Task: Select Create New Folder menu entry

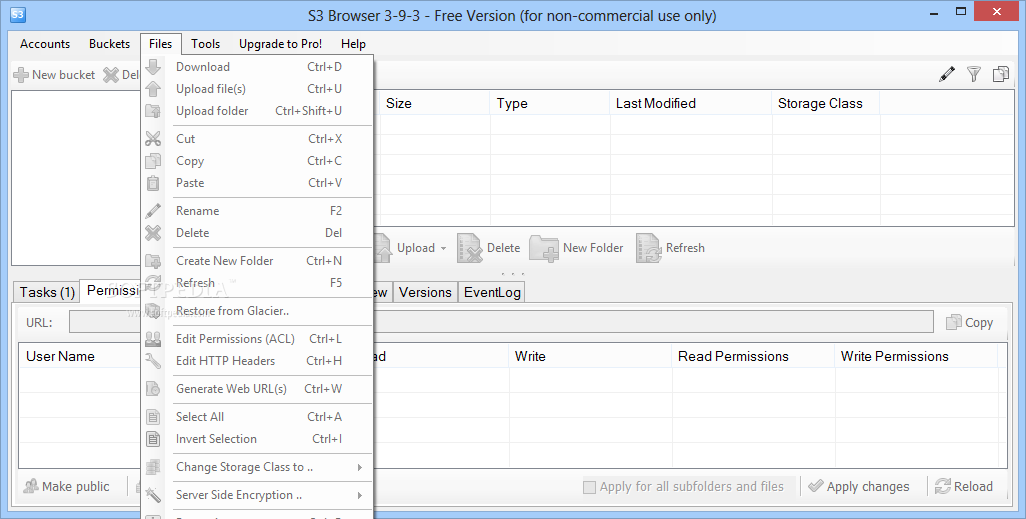Action: coord(257,260)
